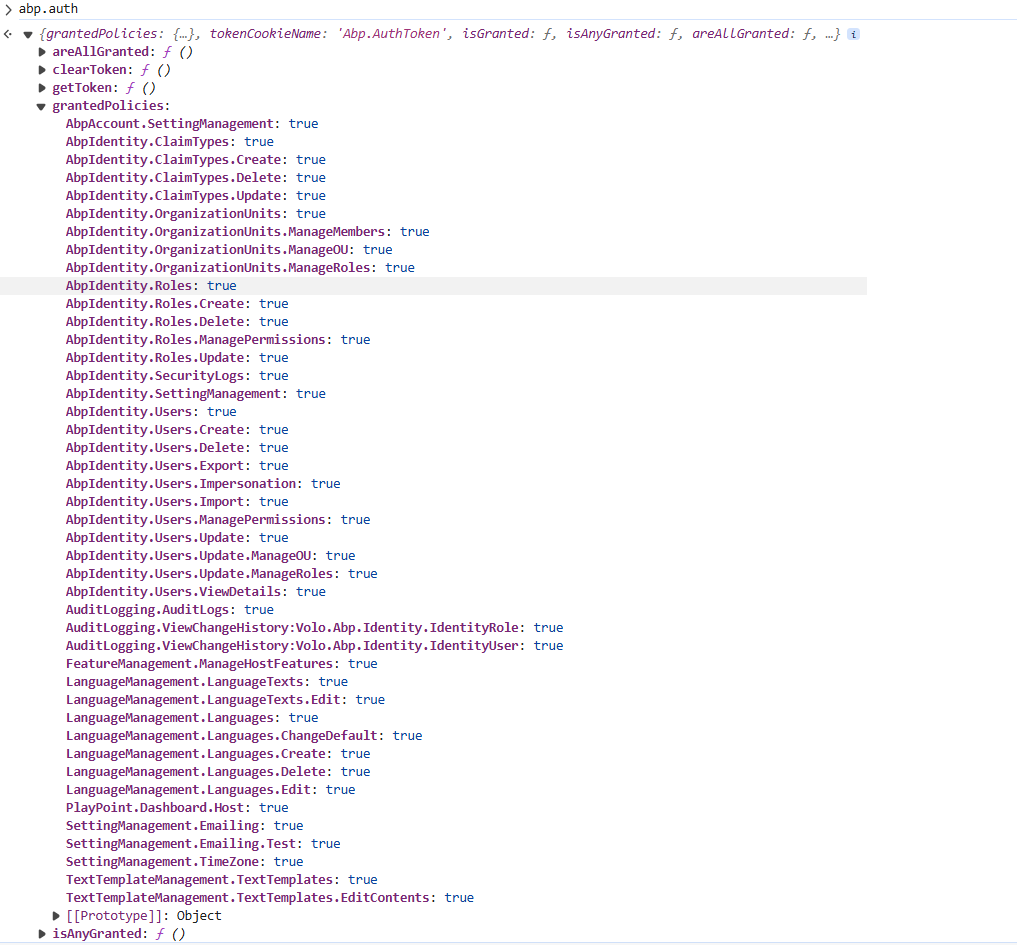Viewport: 1017px width, 945px height.
Task: Select AbpAccount.SettingManagement property
Action: coord(171,124)
